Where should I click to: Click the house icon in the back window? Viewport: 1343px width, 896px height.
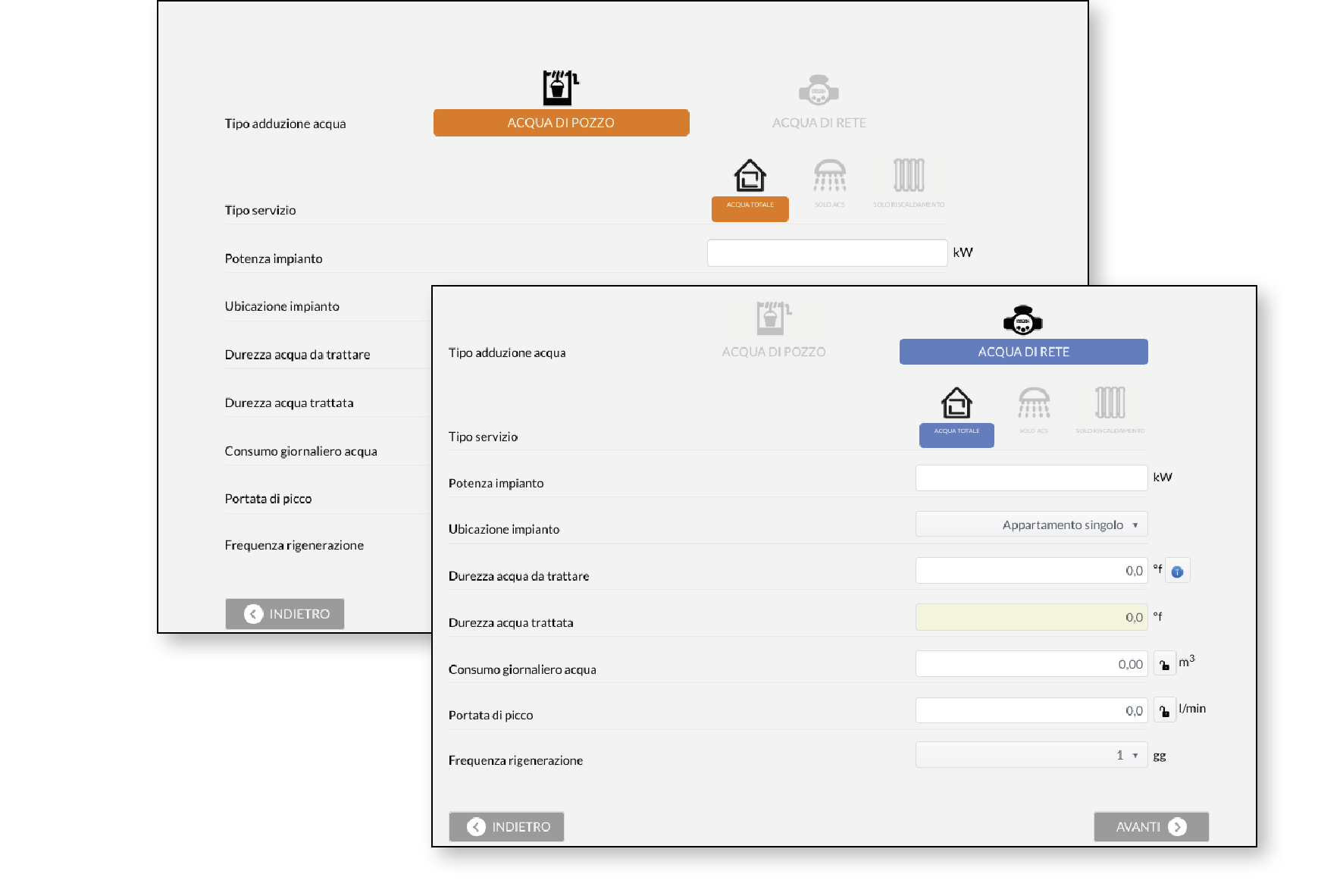point(750,176)
